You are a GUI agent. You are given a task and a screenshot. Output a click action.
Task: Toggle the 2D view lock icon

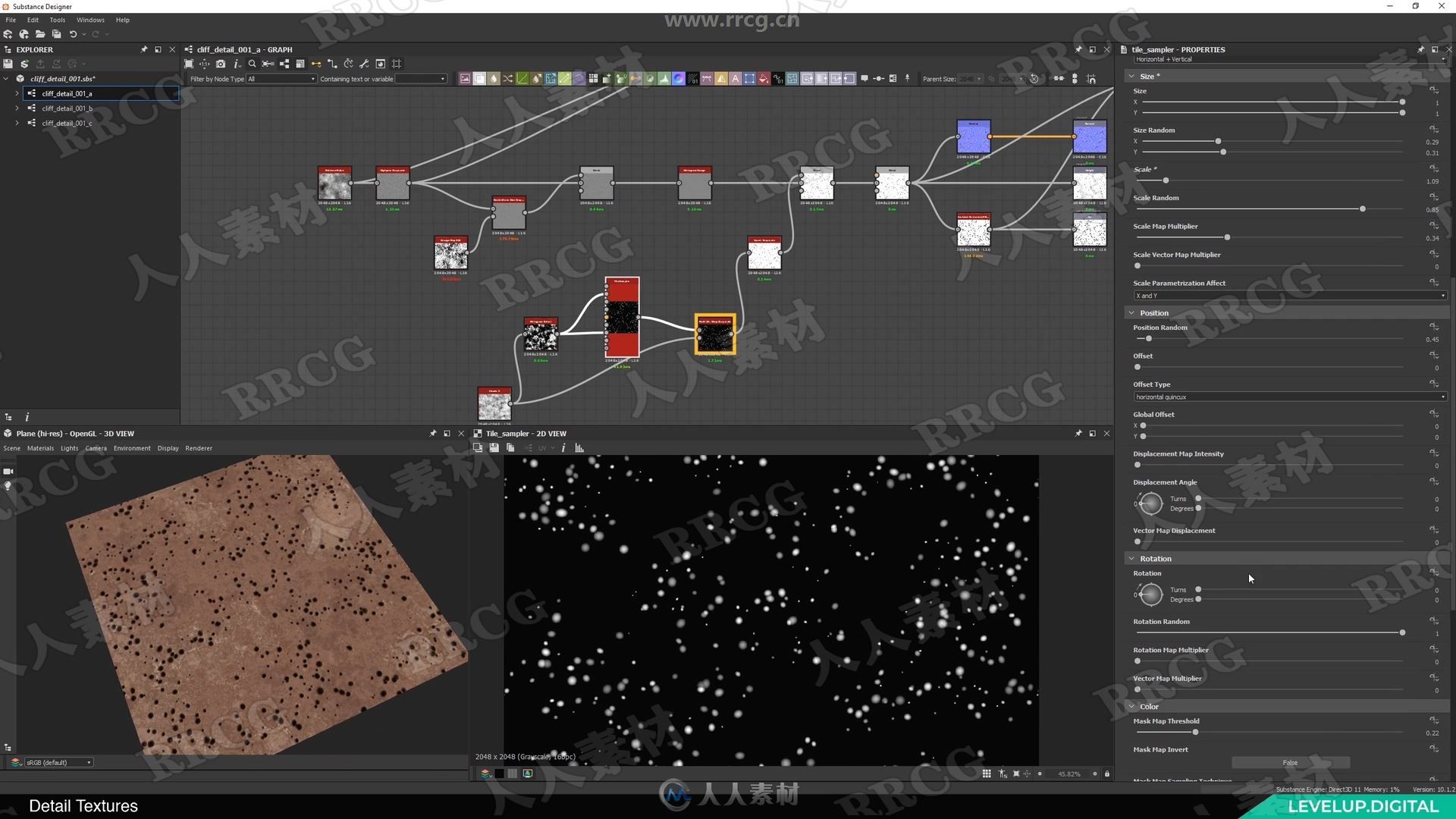(x=1107, y=773)
